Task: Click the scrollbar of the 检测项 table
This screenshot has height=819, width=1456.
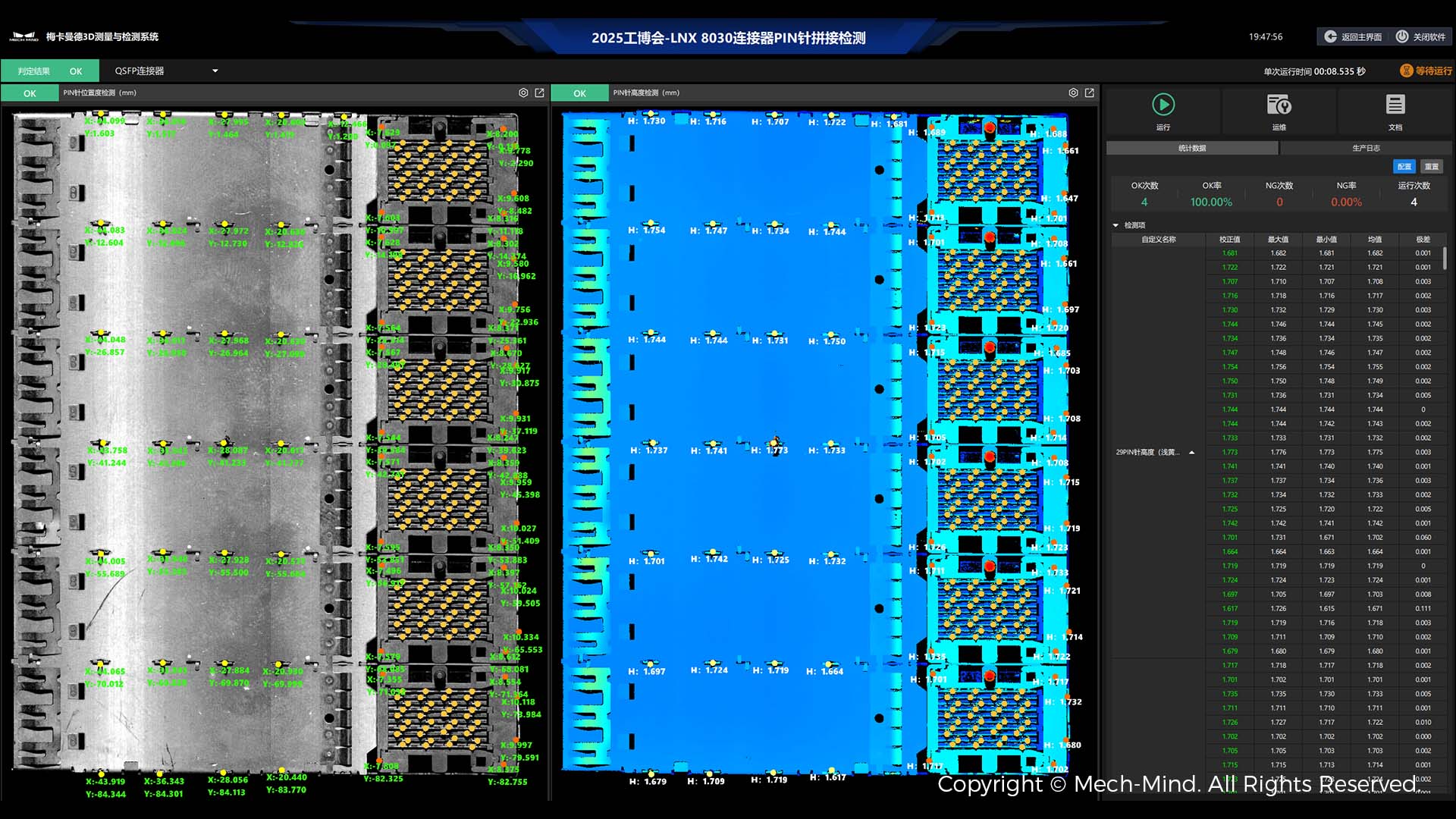Action: [1445, 258]
